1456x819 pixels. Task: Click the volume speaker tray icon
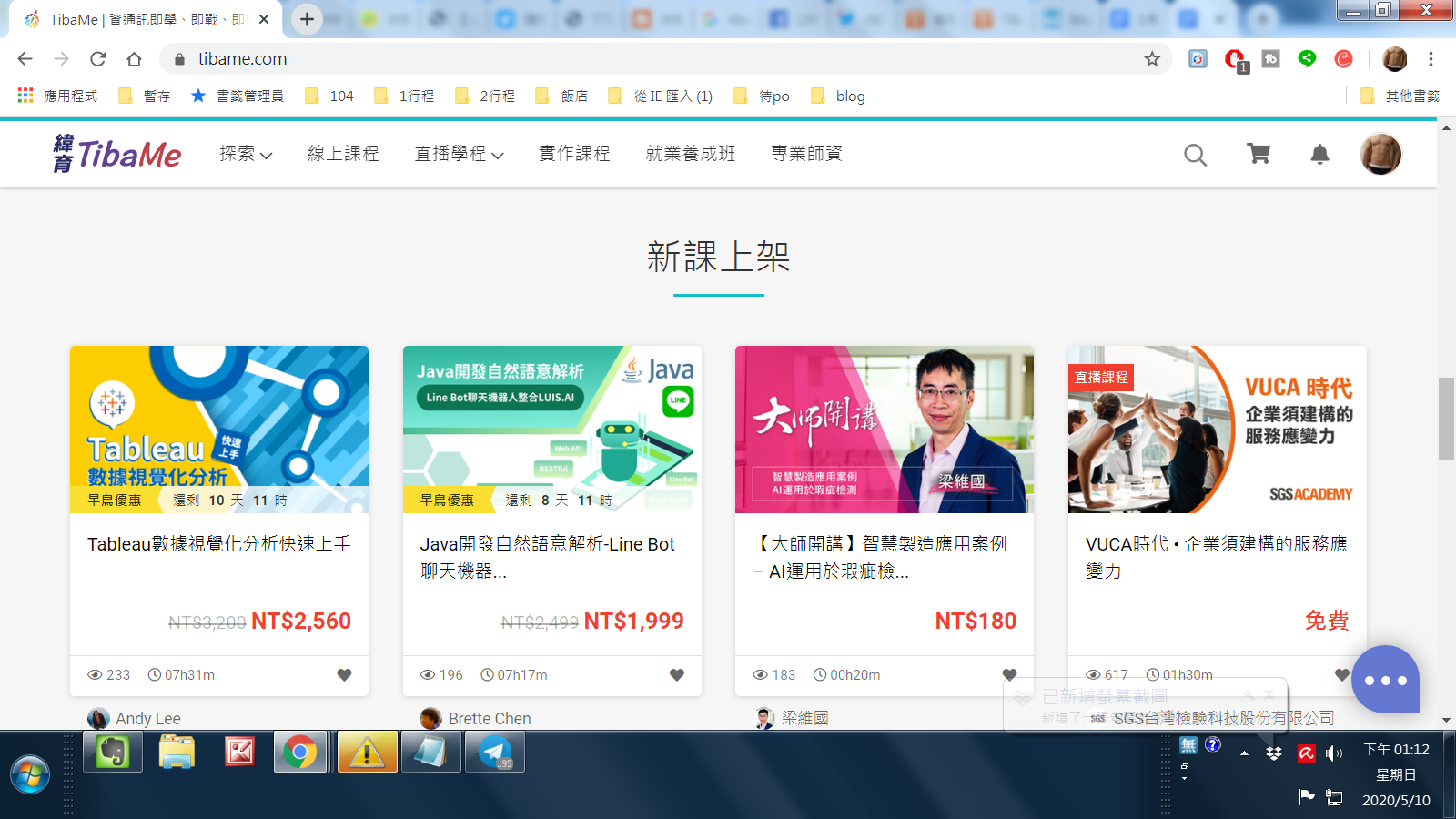click(x=1334, y=753)
